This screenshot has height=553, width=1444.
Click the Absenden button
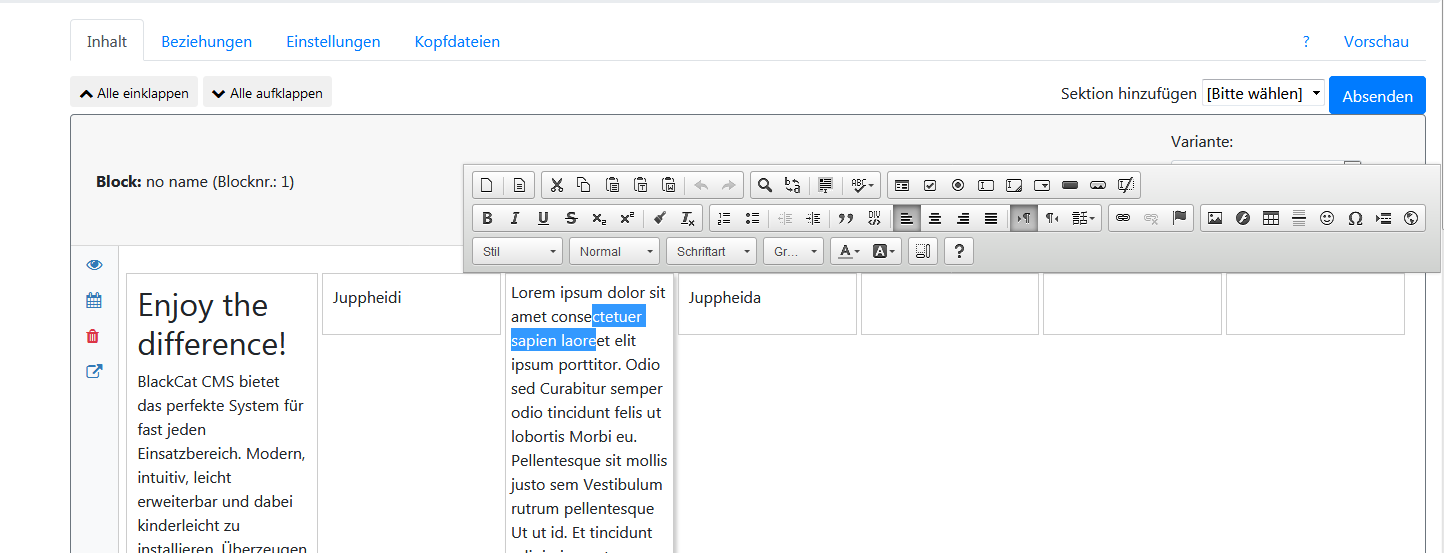[1377, 96]
